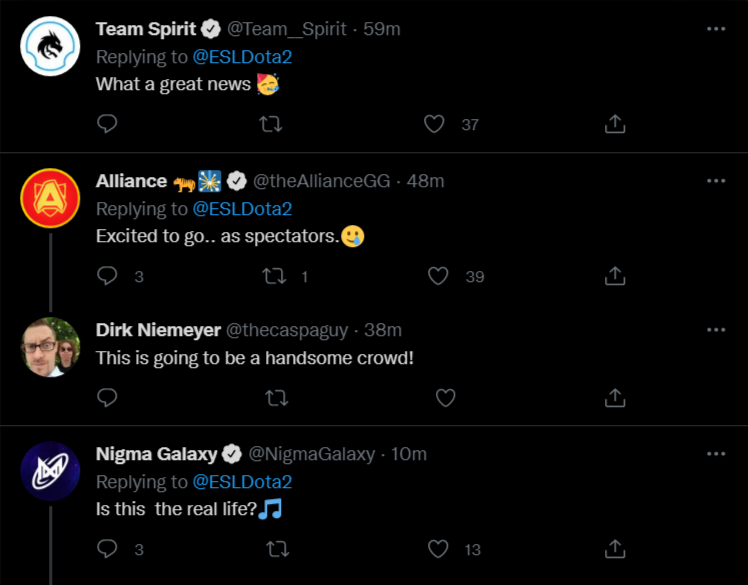Click the Team Spirit avatar logo
This screenshot has height=585, width=748.
(50, 46)
